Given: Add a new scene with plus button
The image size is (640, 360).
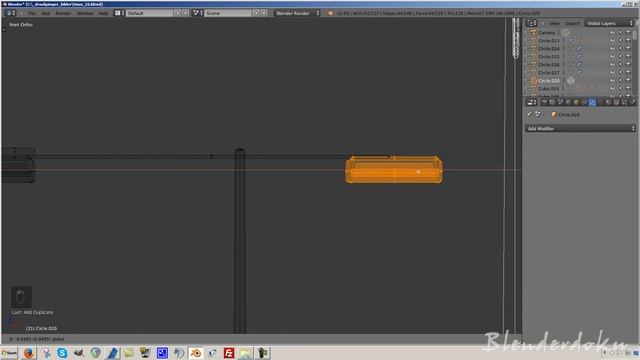Looking at the screenshot, I should click(x=256, y=13).
